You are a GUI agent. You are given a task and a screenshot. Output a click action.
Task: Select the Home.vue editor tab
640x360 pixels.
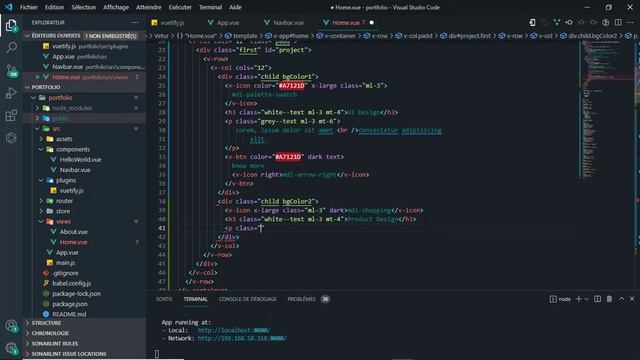(345, 22)
